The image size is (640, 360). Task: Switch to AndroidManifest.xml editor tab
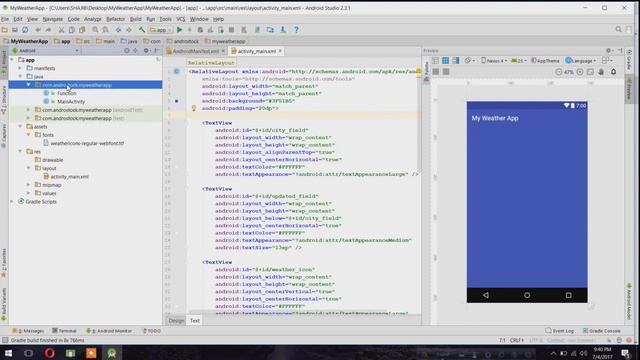pos(195,51)
